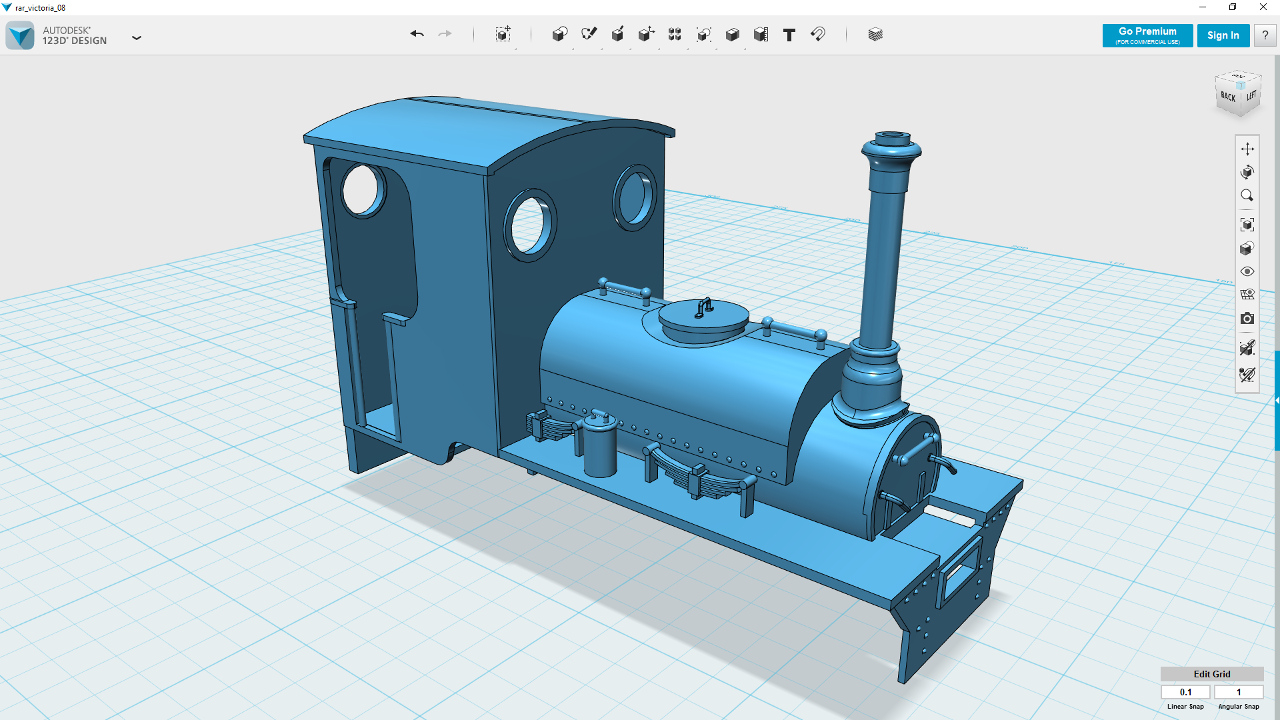
Task: Toggle the solids visibility slashed icon
Action: coord(1247,348)
